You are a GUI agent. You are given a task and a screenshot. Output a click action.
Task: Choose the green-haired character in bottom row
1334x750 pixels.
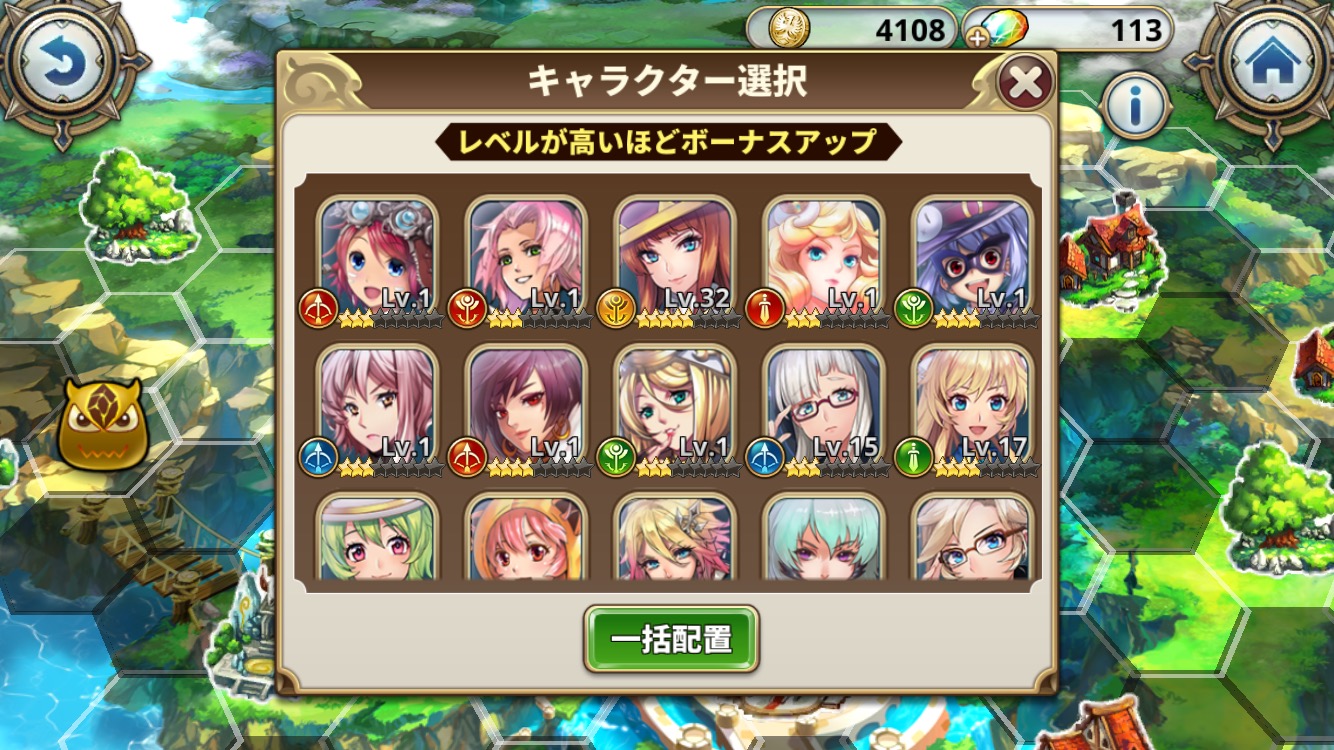pyautogui.click(x=377, y=537)
